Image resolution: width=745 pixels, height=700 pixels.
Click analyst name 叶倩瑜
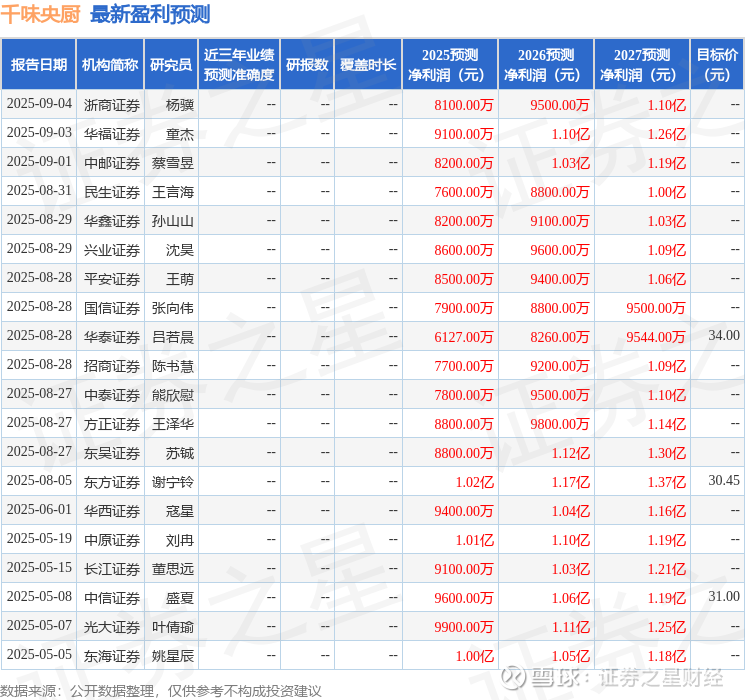point(172,626)
